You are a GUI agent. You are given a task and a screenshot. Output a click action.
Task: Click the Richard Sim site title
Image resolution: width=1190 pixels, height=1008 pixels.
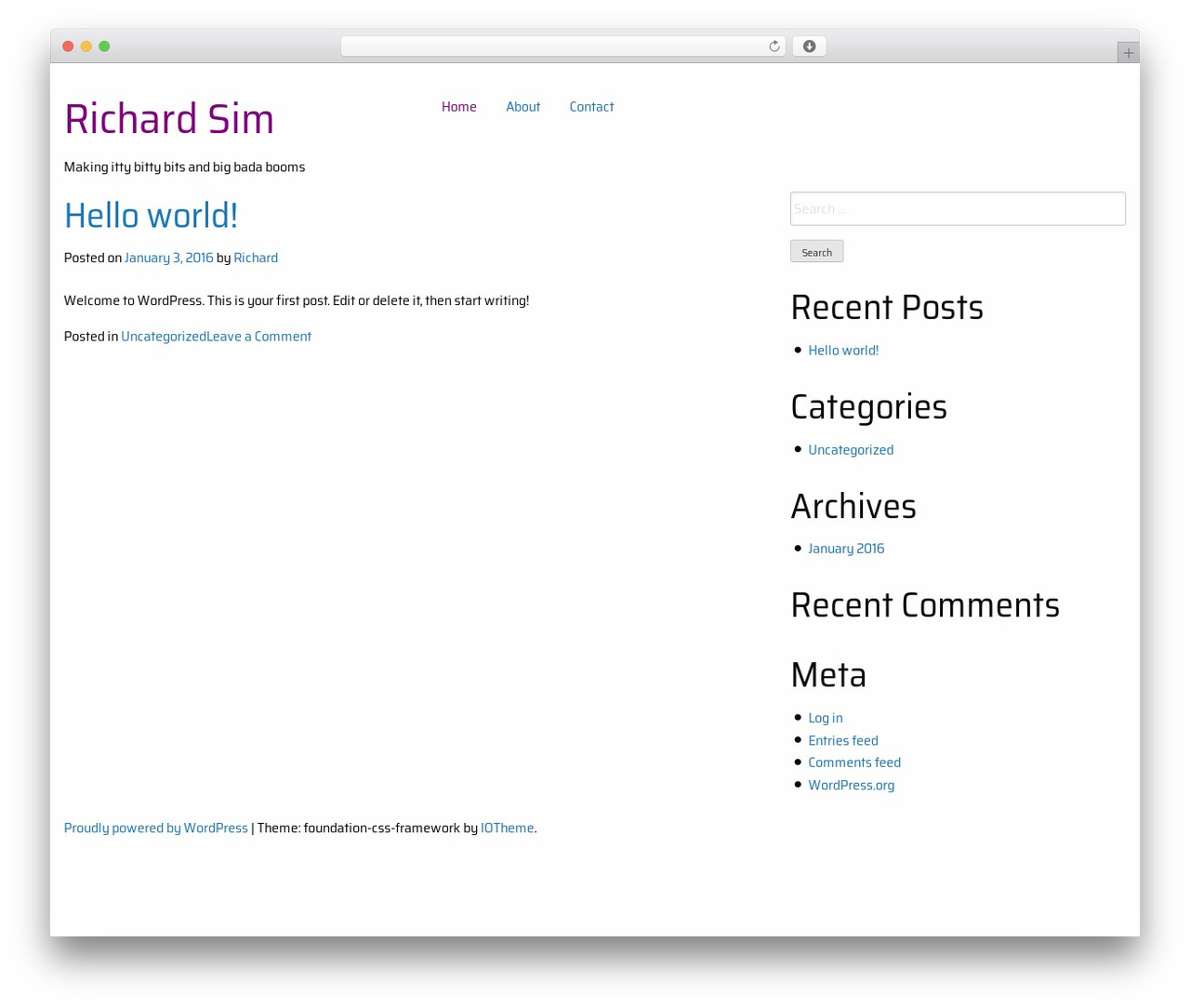(169, 119)
